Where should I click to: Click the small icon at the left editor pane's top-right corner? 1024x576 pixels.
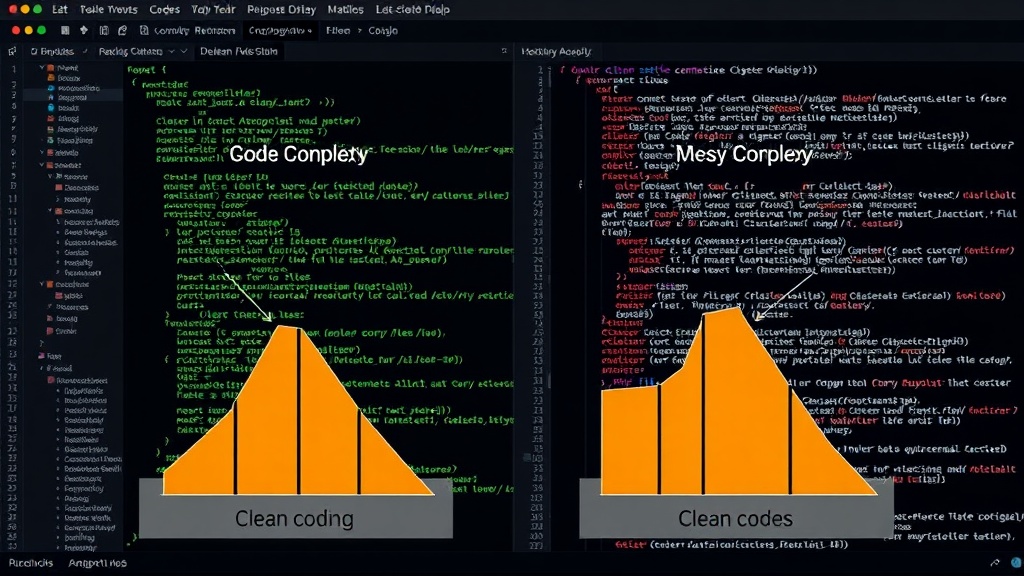(x=504, y=51)
